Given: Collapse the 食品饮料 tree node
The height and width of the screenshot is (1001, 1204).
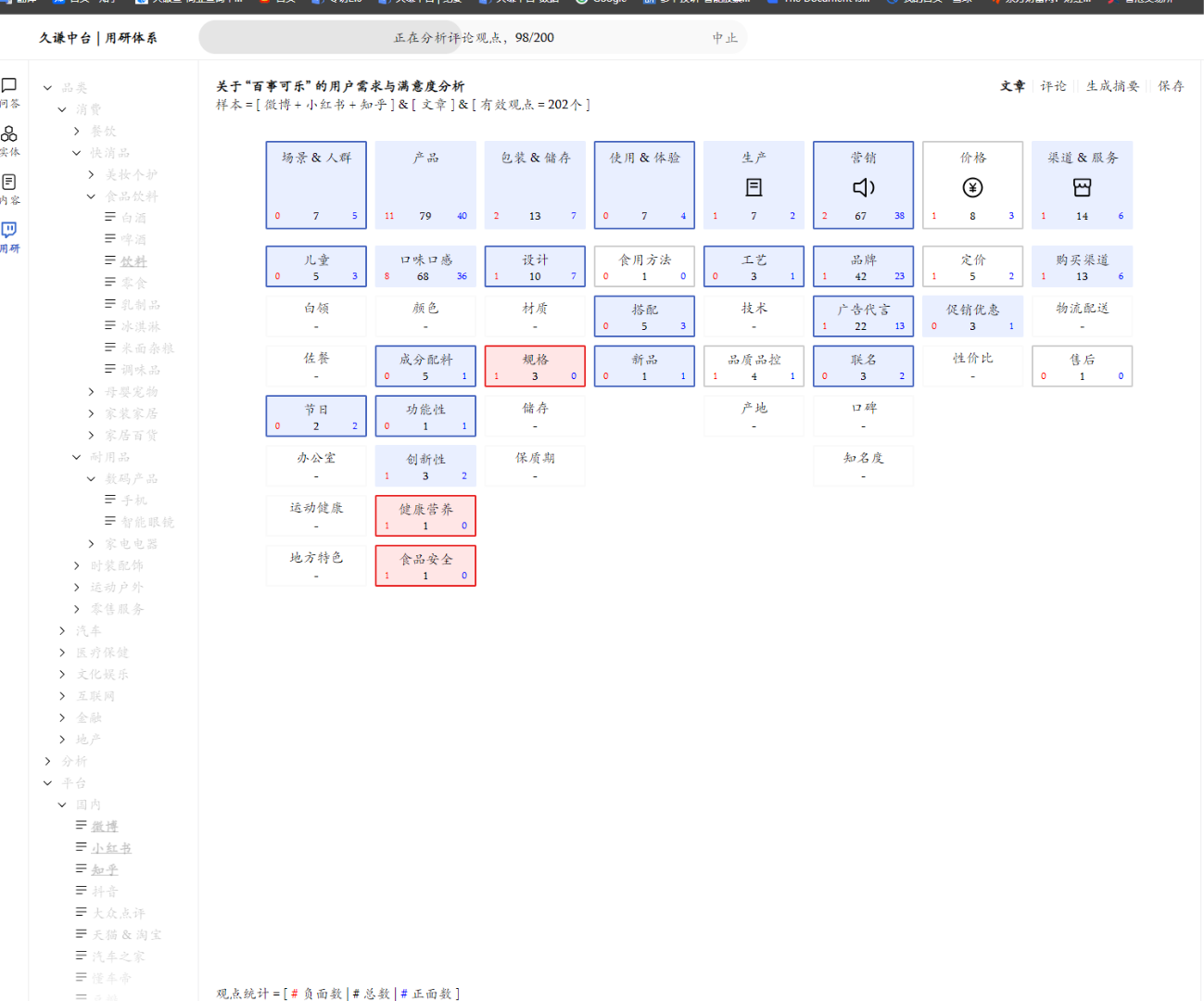Looking at the screenshot, I should [x=91, y=196].
